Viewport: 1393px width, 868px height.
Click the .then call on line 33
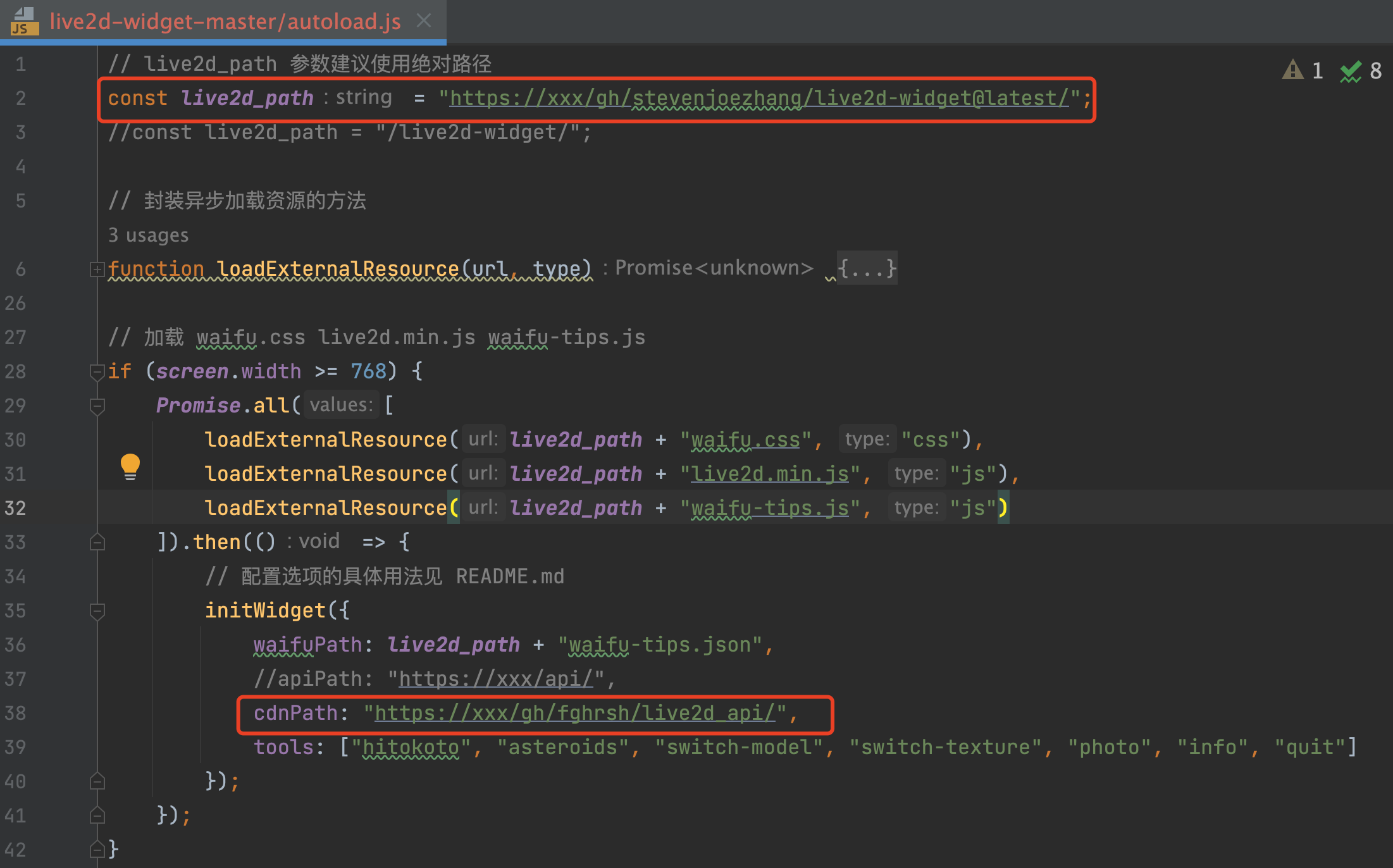point(216,542)
